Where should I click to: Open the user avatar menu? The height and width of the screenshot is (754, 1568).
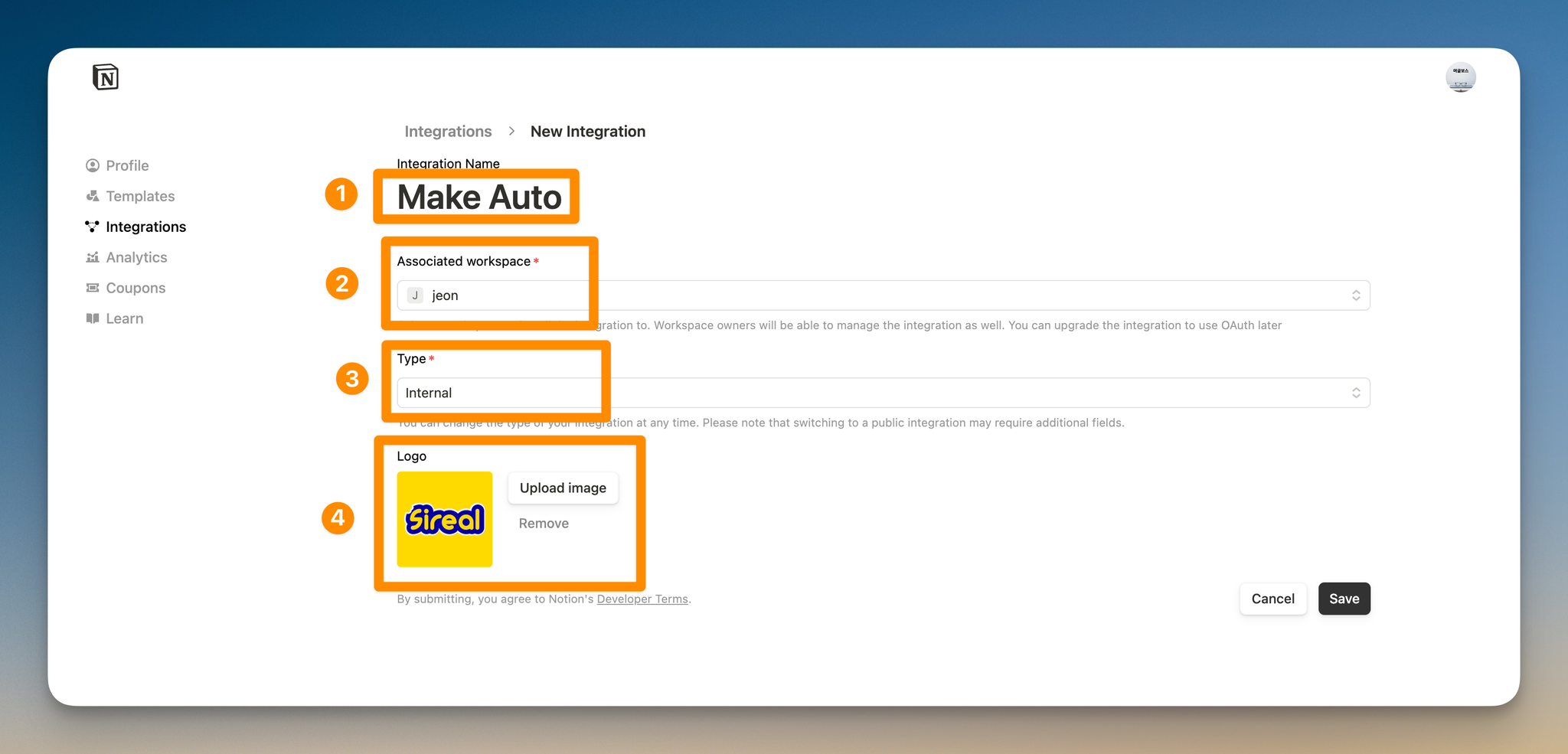(x=1460, y=77)
